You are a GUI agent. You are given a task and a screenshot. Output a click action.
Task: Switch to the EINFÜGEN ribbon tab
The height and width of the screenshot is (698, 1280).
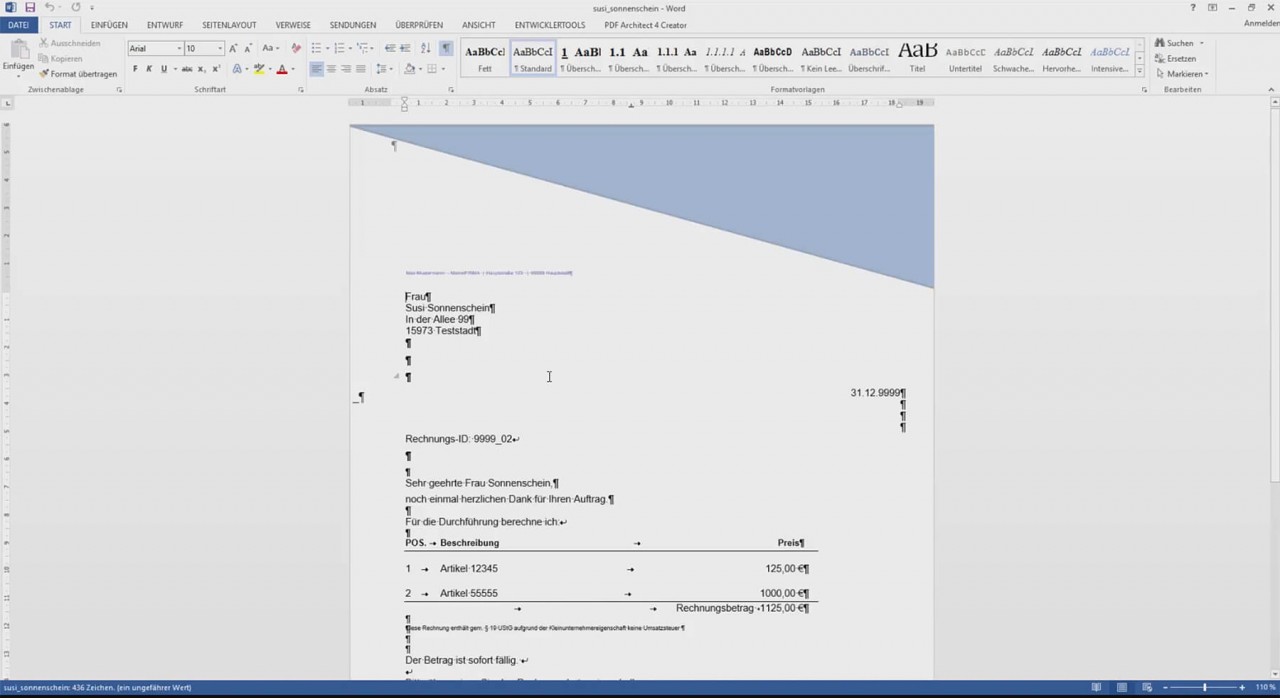tap(109, 25)
